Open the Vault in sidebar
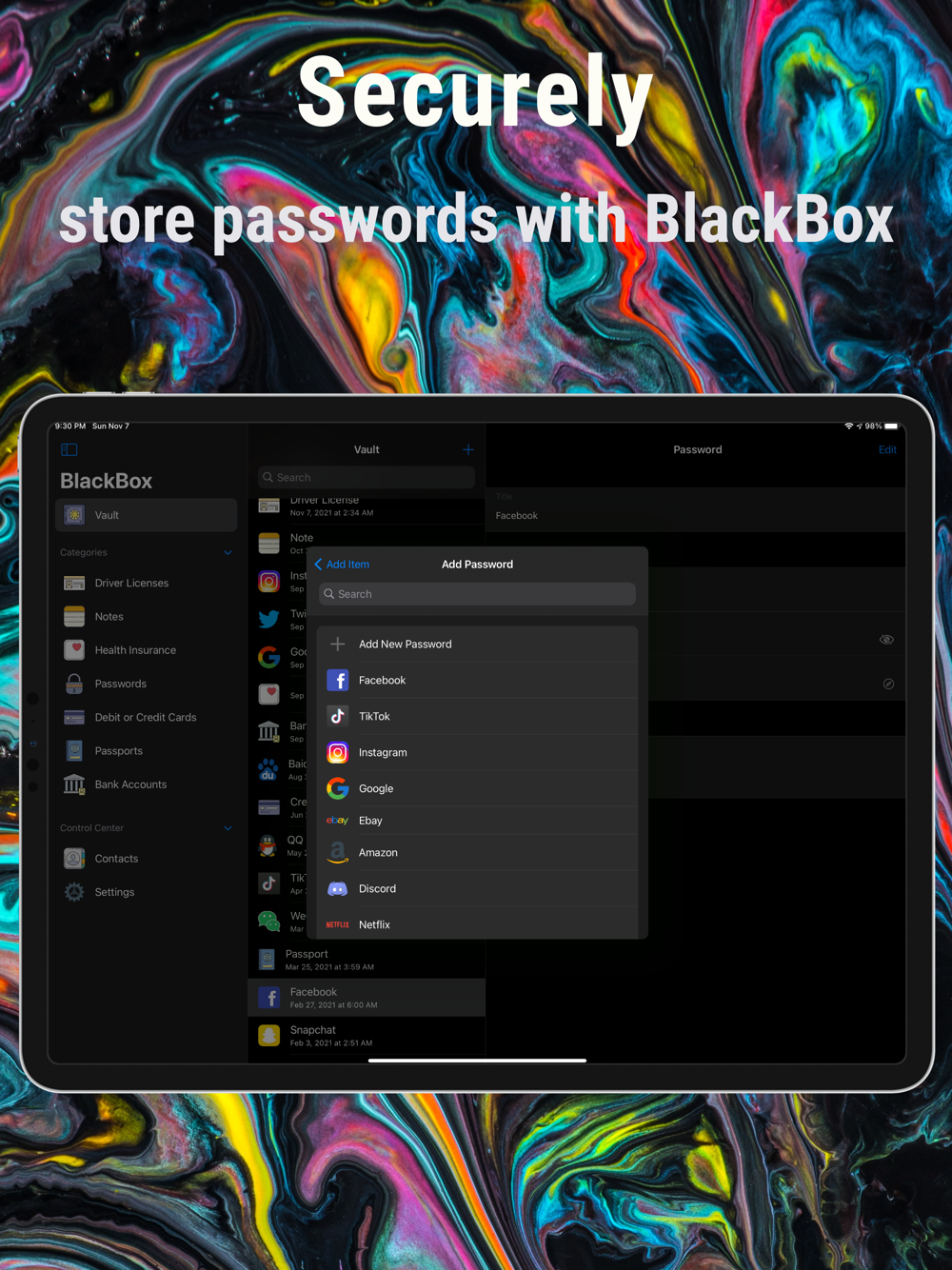 pos(147,515)
